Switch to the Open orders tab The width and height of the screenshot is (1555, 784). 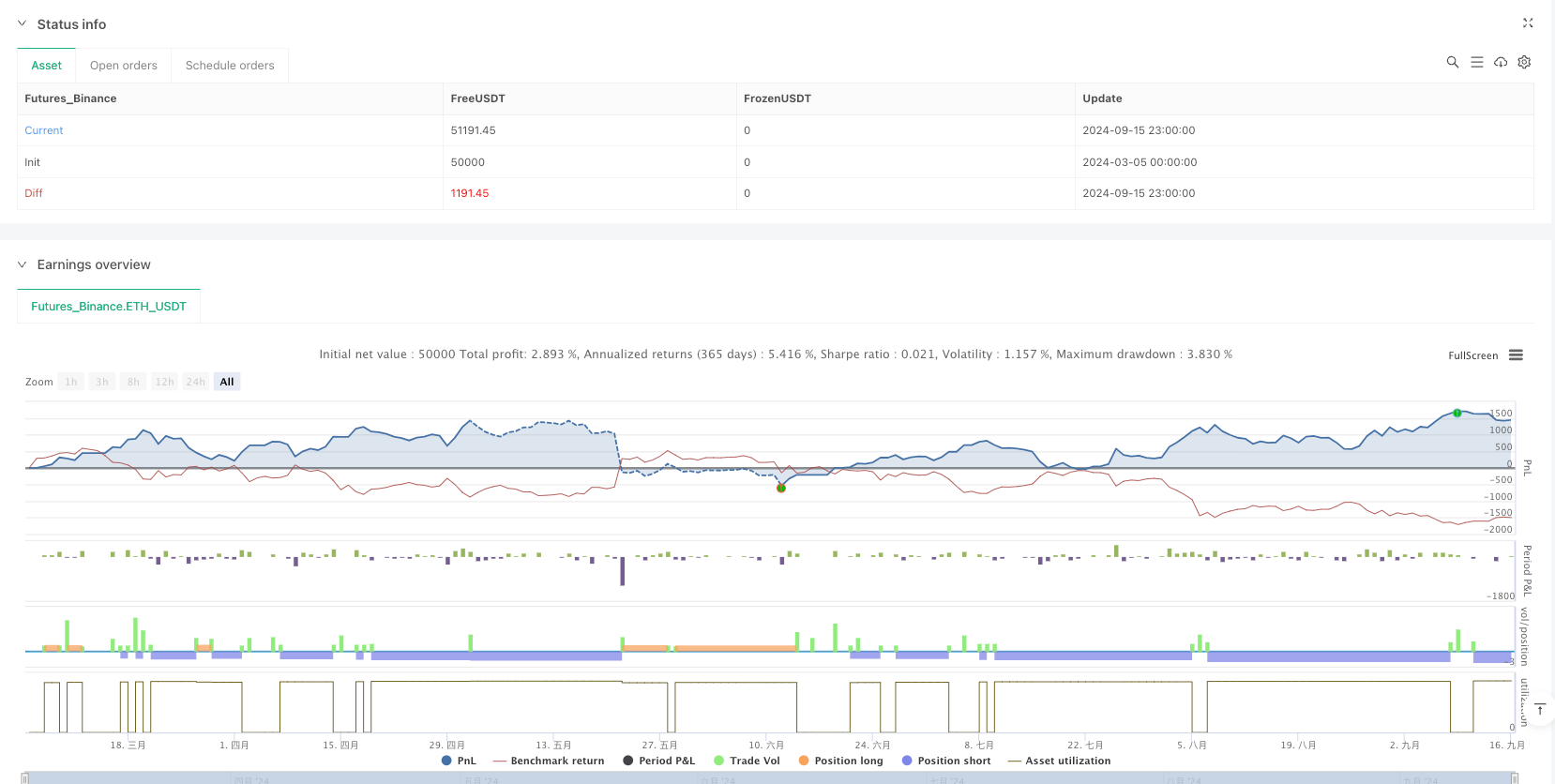click(x=123, y=66)
